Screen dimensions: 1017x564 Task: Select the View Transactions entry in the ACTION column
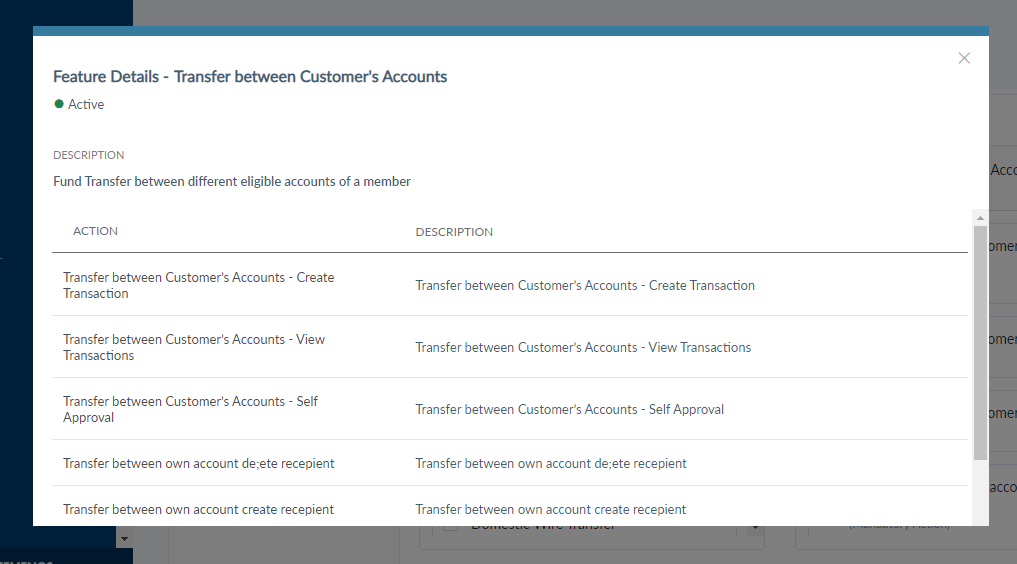click(x=193, y=347)
